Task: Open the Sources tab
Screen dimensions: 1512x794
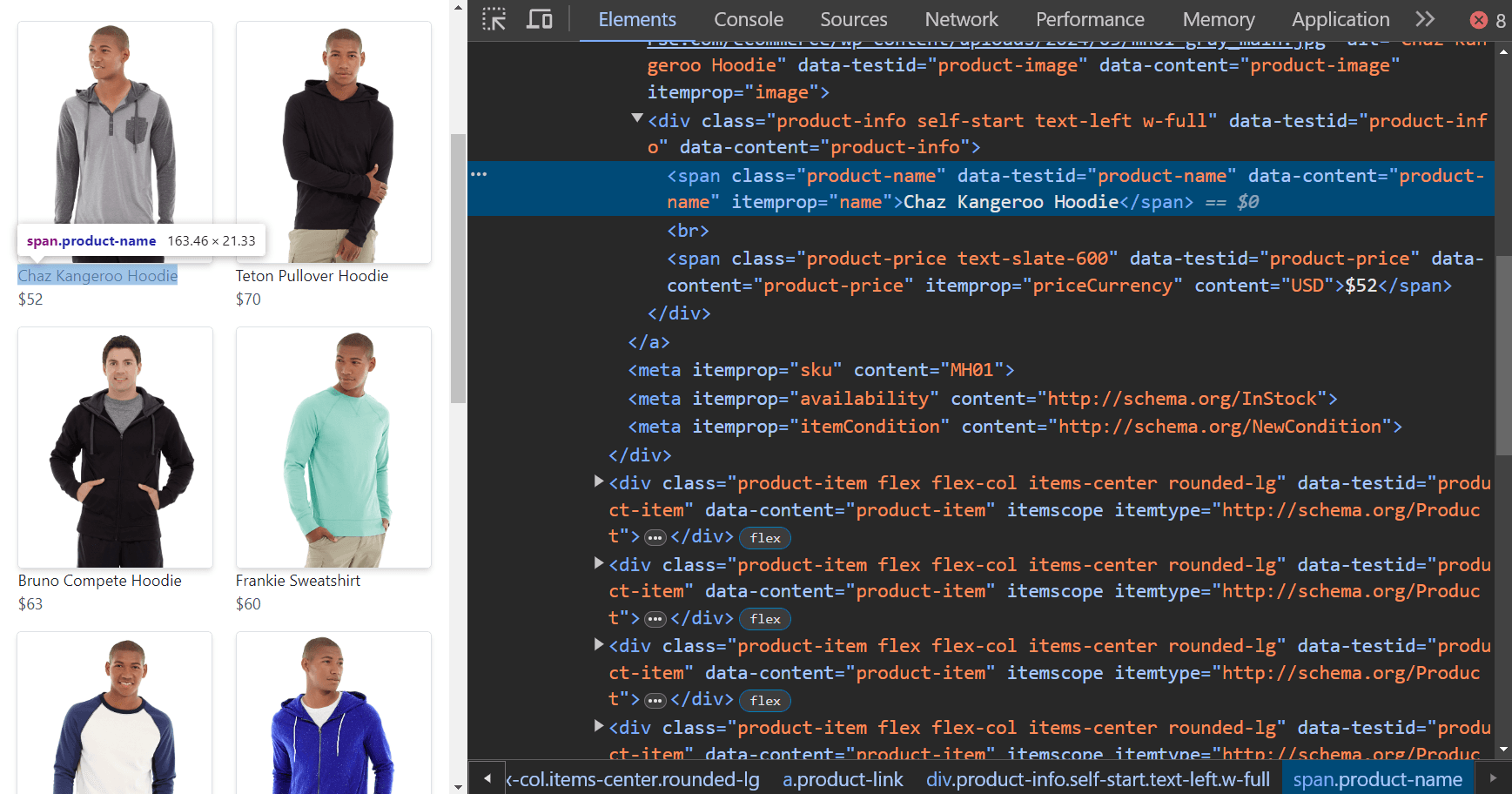Action: 854,19
